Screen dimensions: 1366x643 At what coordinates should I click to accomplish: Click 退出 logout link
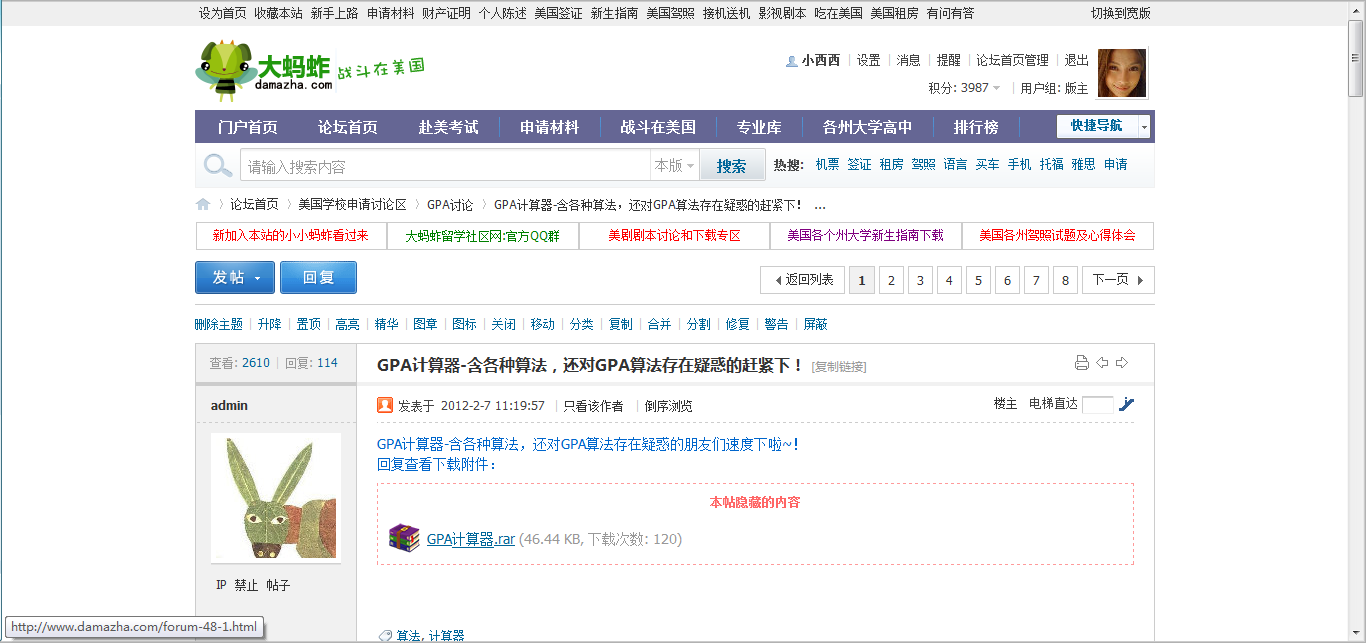1077,60
